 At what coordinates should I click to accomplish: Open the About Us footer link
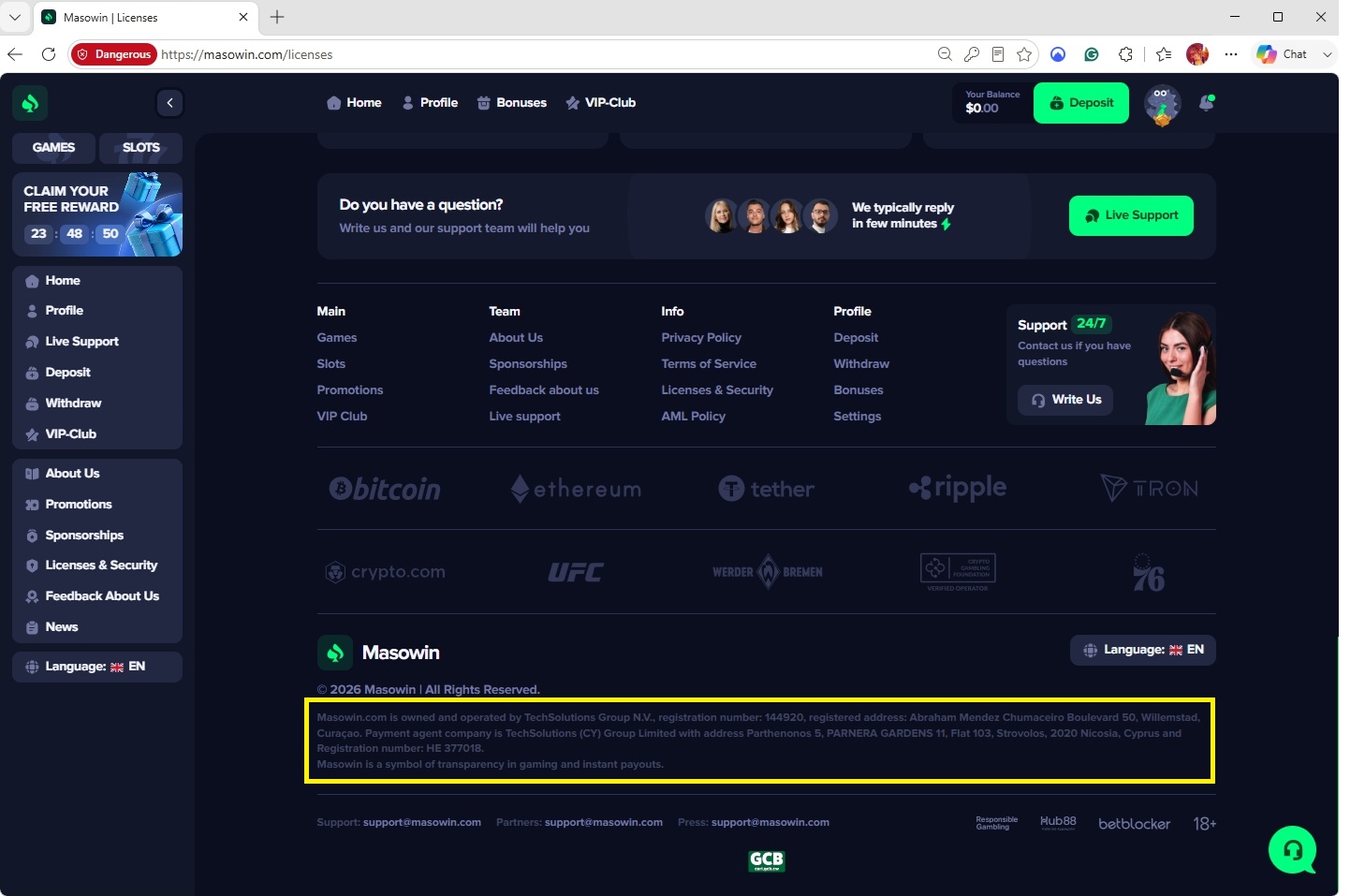516,338
